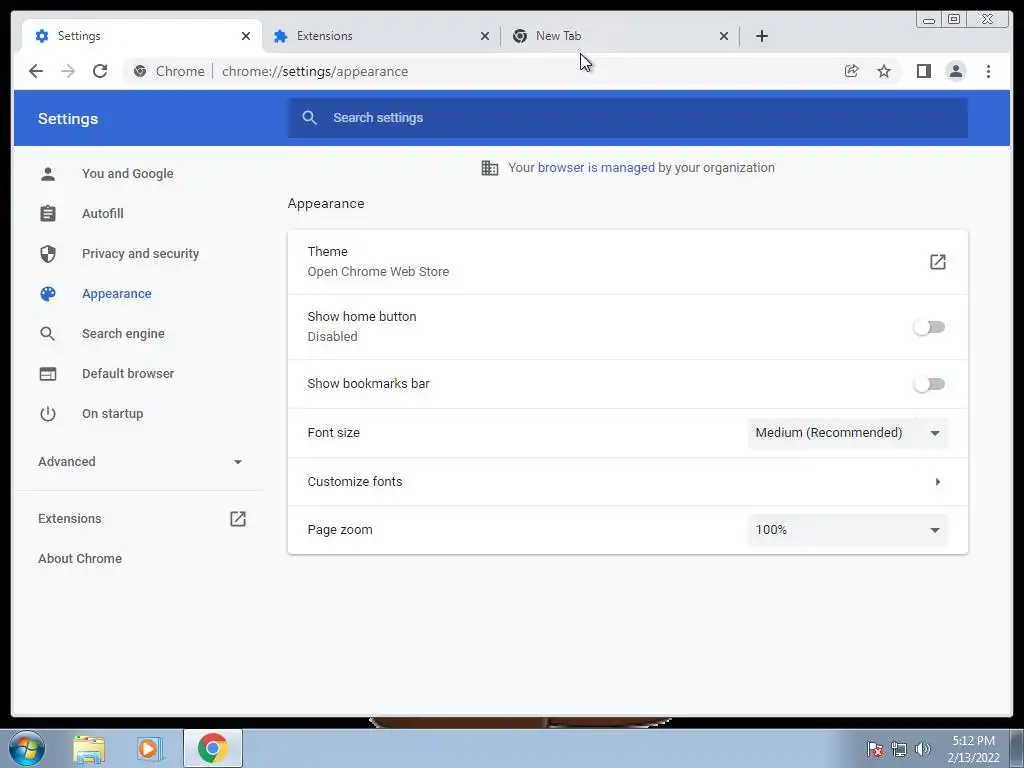Click the browser window icon beside Default browser
Image resolution: width=1024 pixels, height=768 pixels.
[48, 374]
